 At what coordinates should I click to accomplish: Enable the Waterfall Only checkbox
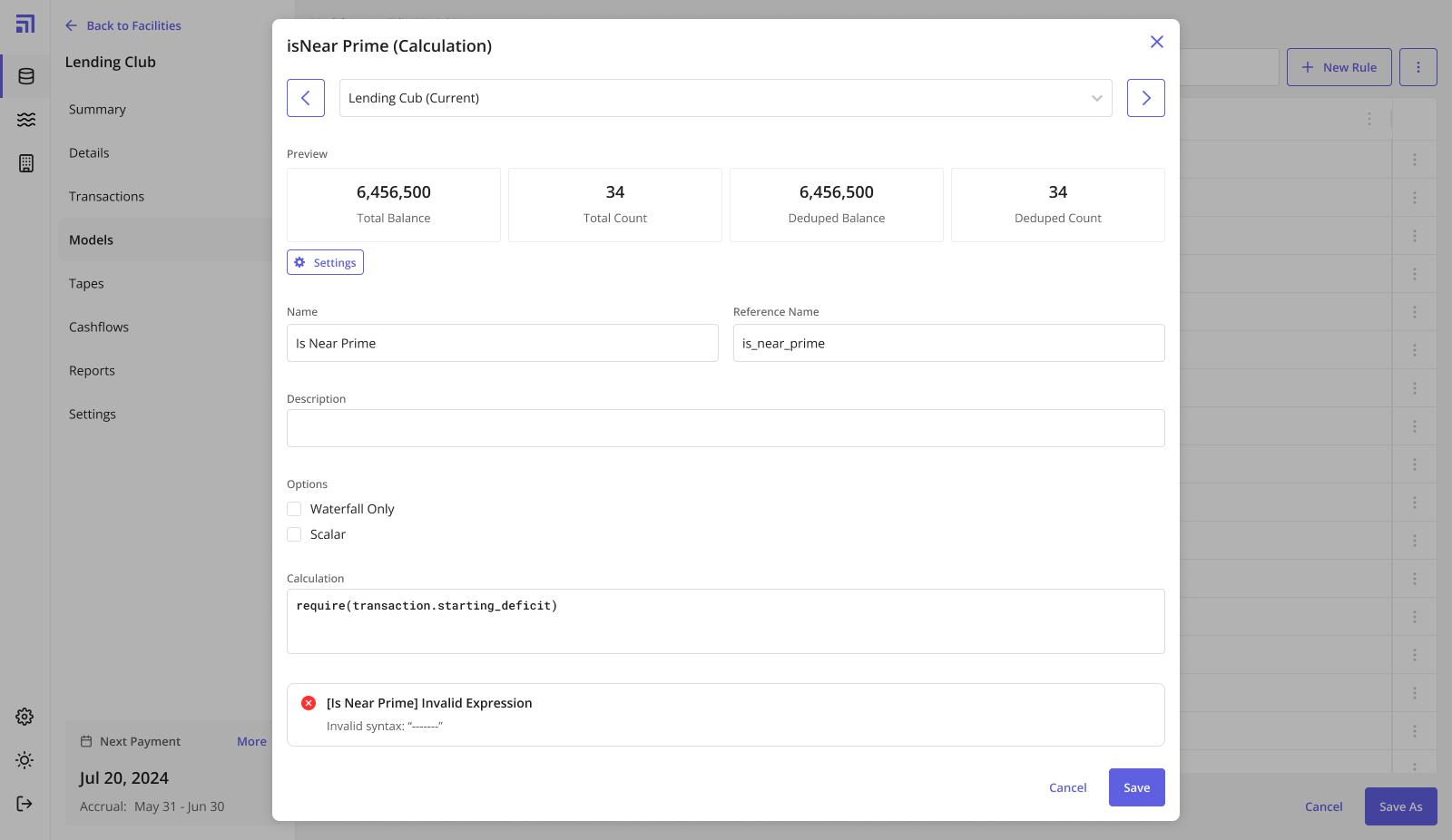294,509
